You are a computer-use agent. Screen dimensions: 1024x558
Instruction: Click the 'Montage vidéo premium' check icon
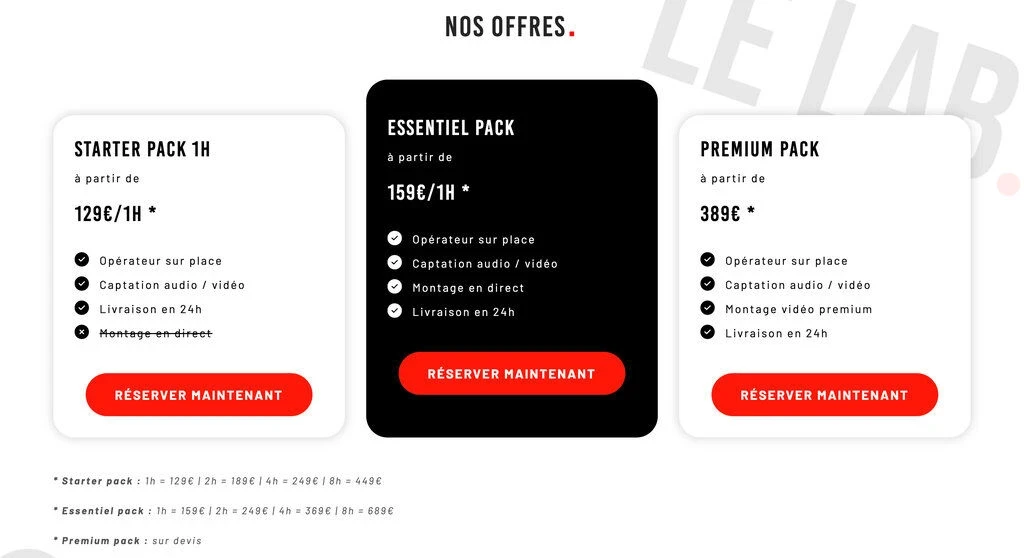tap(708, 308)
